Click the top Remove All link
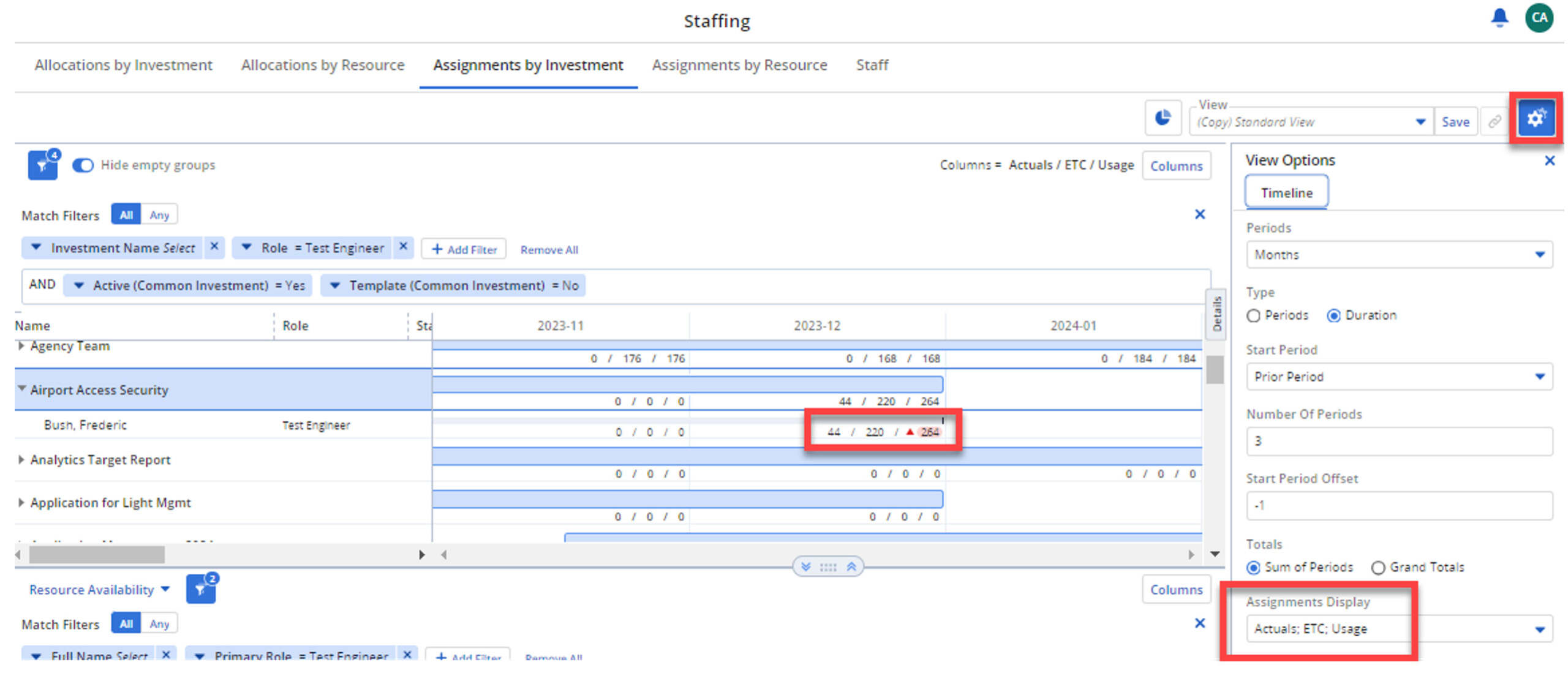Viewport: 1568px width, 673px height. pyautogui.click(x=549, y=250)
